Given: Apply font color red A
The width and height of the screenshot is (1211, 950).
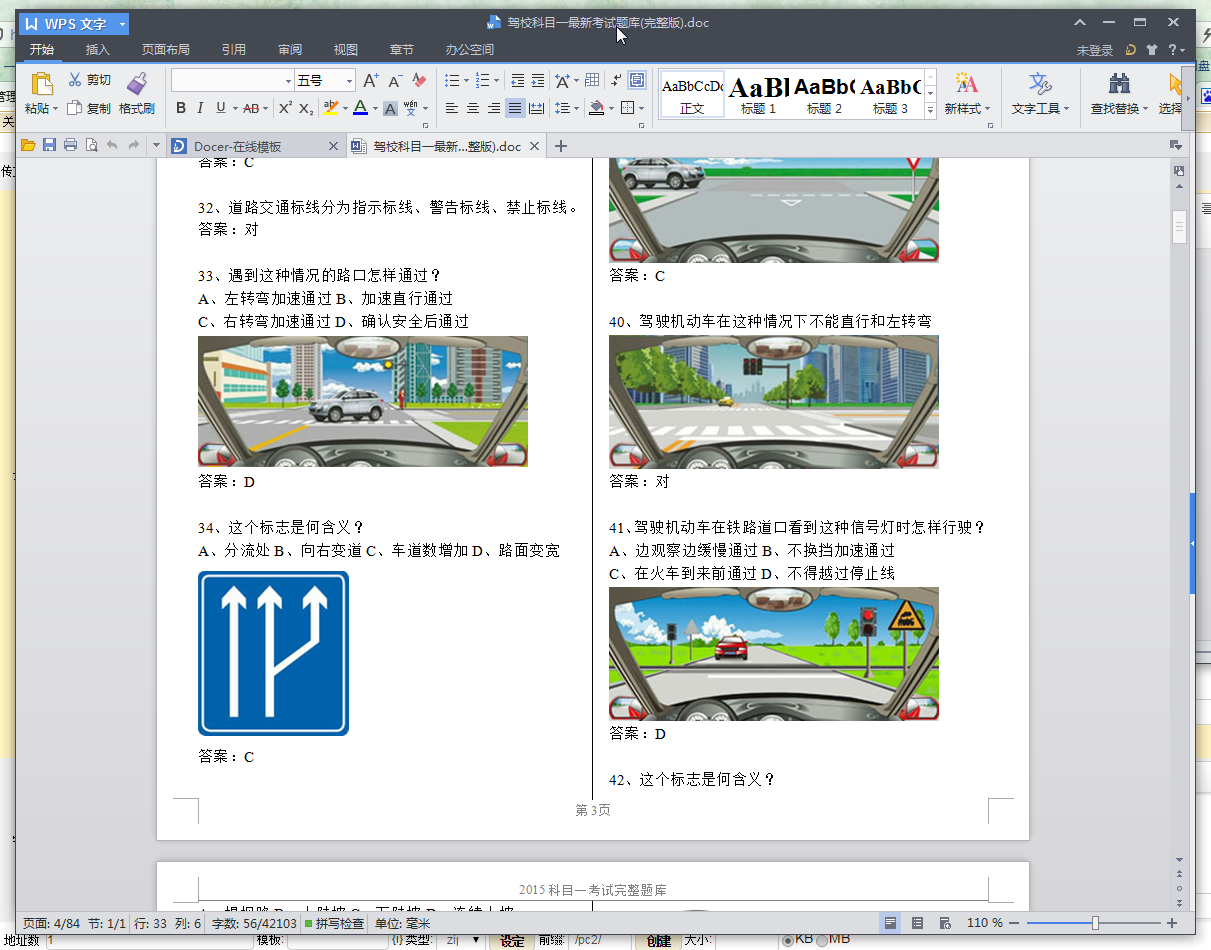Looking at the screenshot, I should tap(360, 108).
